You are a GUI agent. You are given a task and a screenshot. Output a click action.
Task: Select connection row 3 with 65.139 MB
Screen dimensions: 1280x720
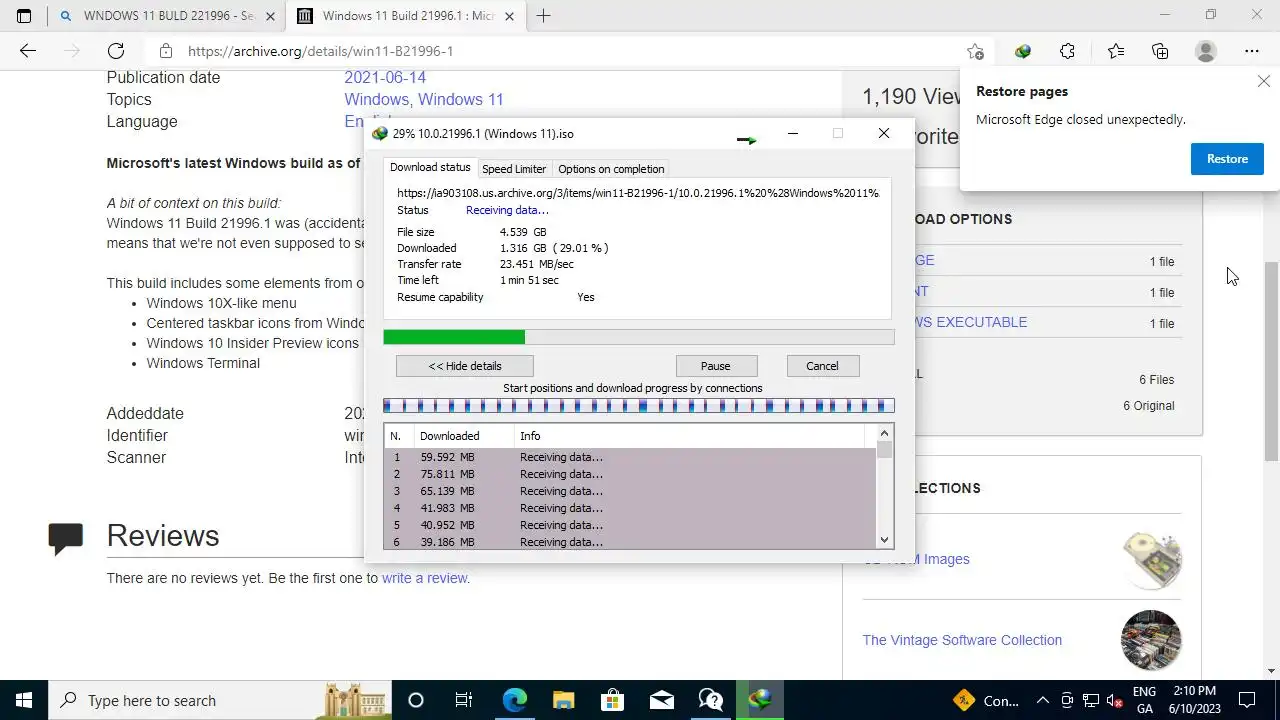(x=630, y=491)
